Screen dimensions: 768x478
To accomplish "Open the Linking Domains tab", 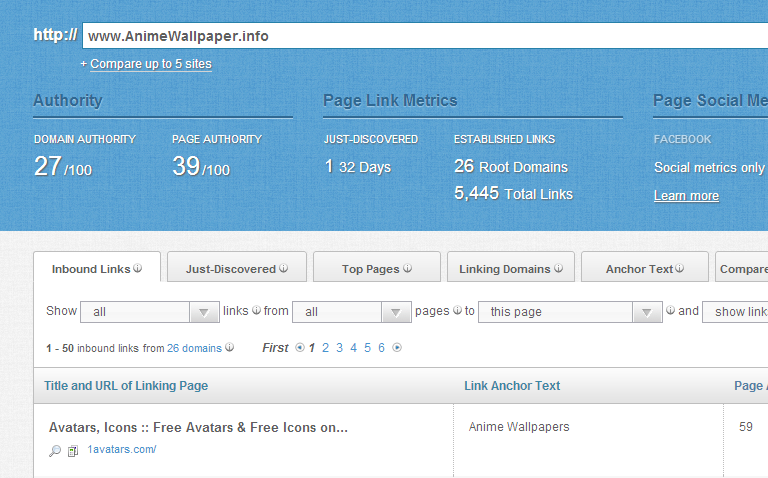I will pyautogui.click(x=511, y=267).
